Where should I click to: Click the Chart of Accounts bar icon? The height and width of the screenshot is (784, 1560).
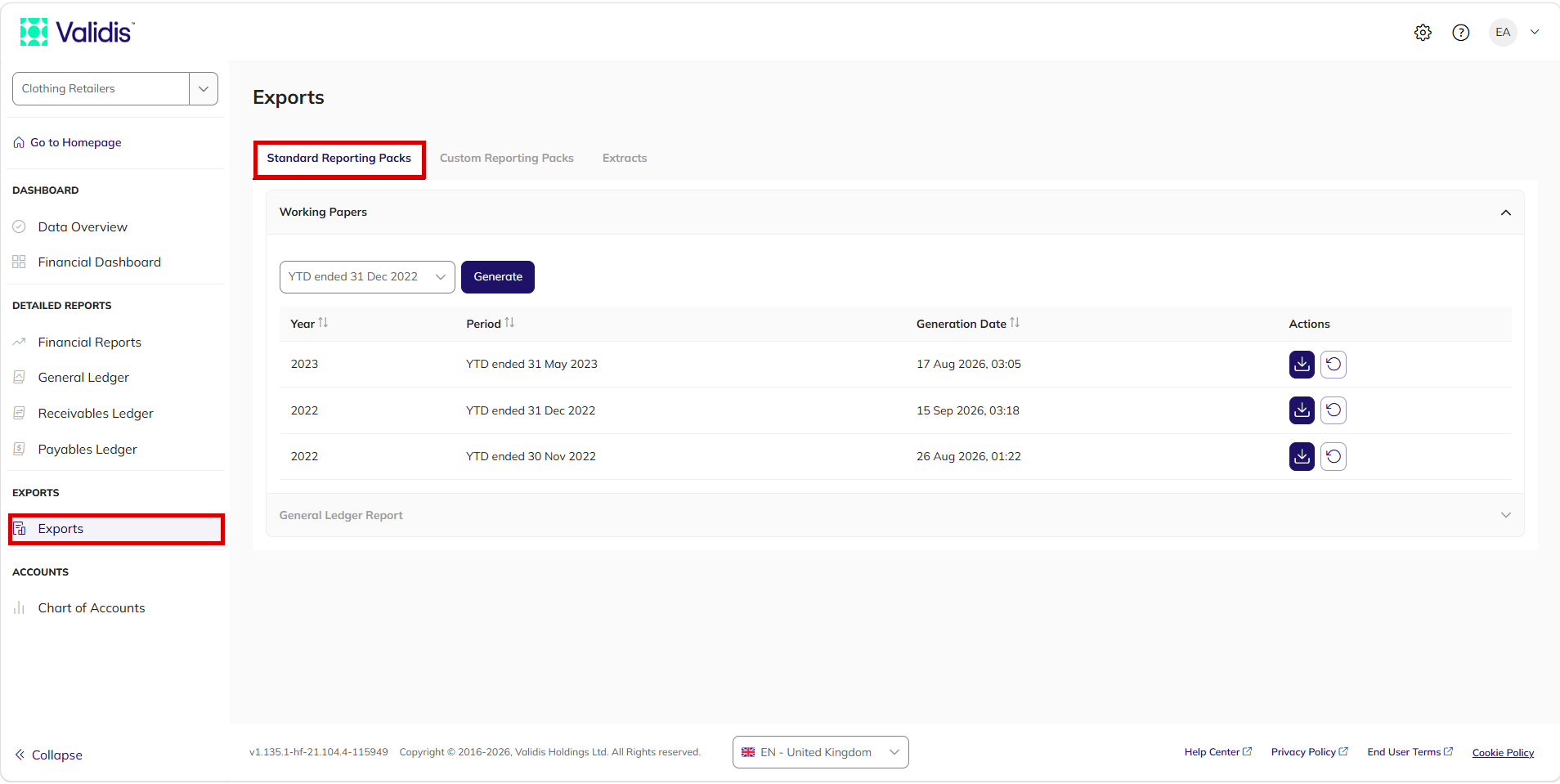pyautogui.click(x=19, y=607)
